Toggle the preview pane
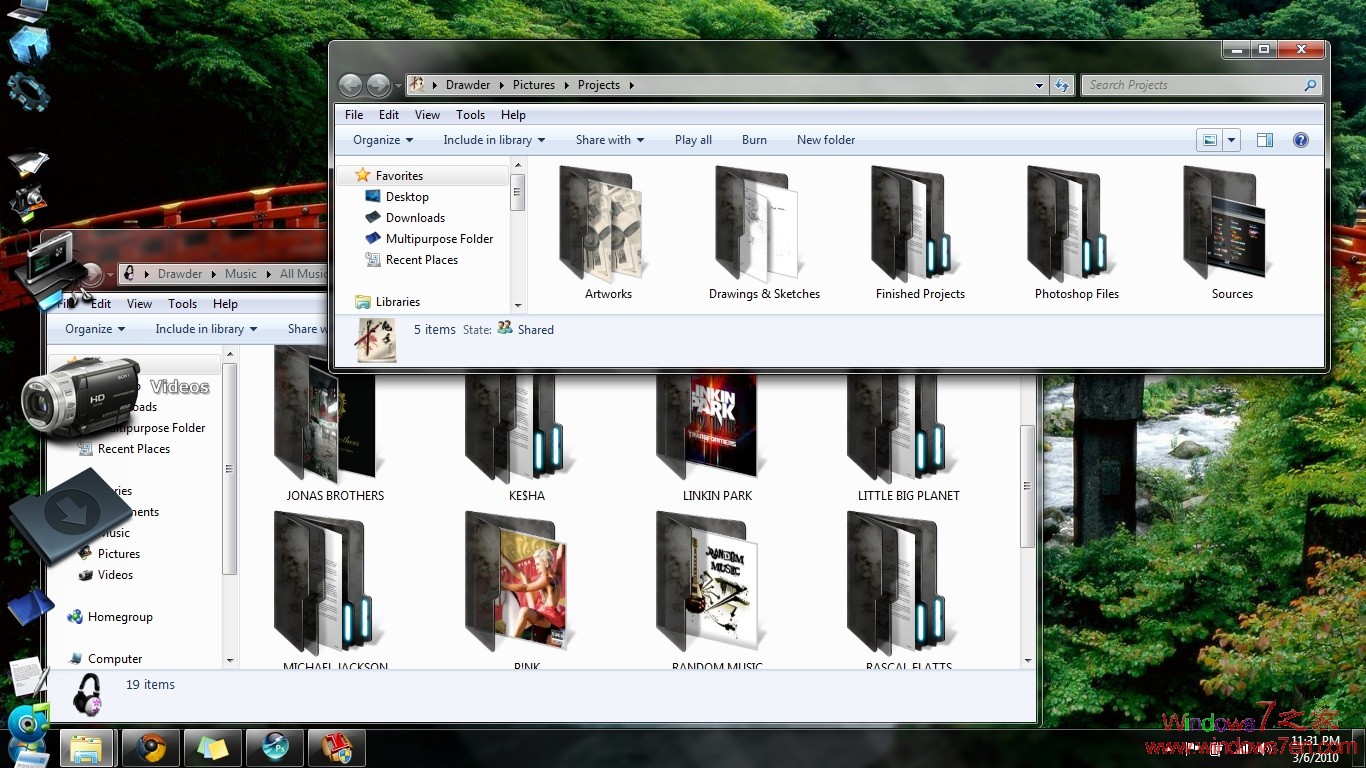Image resolution: width=1366 pixels, height=768 pixels. (1264, 140)
